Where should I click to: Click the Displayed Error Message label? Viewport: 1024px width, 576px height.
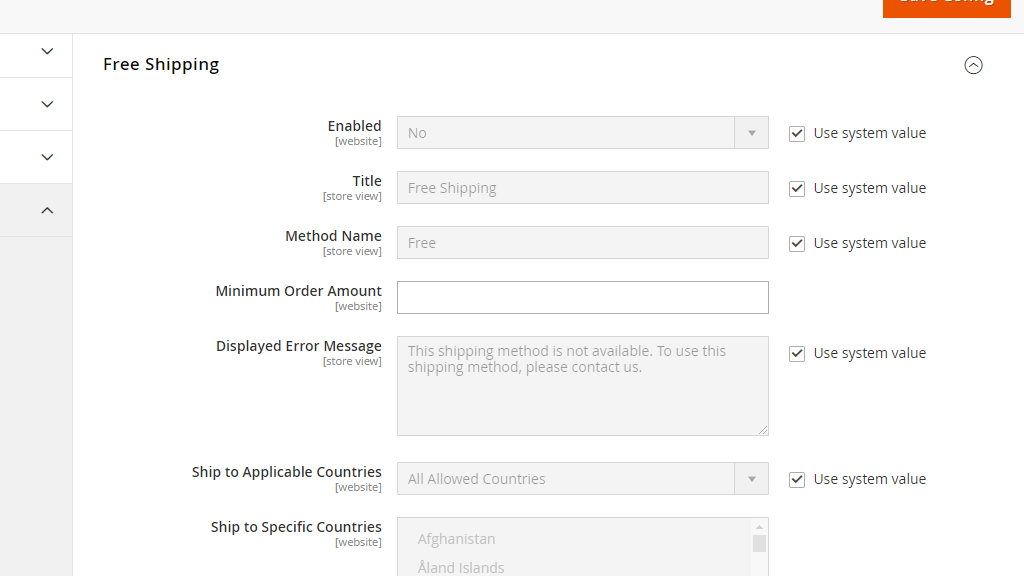point(298,345)
